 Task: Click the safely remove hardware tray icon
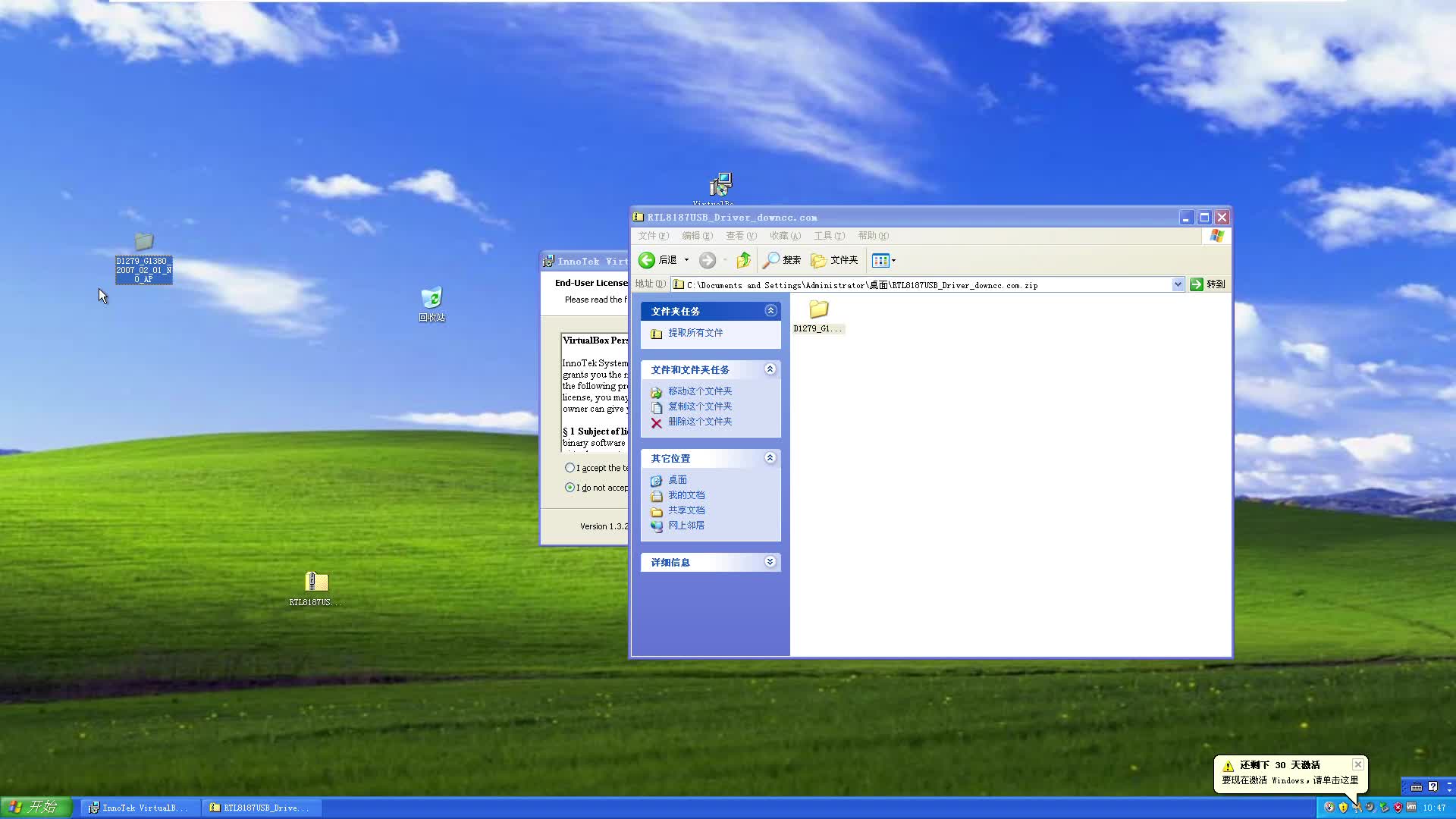pyautogui.click(x=1384, y=808)
